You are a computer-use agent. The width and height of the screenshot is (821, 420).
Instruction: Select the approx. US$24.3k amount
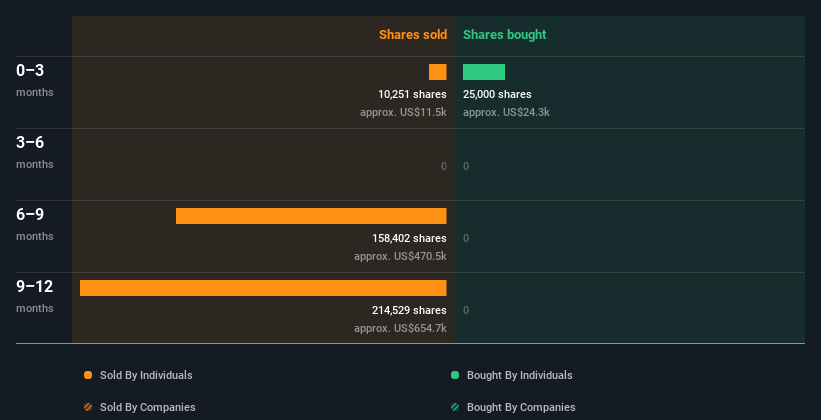tap(506, 112)
